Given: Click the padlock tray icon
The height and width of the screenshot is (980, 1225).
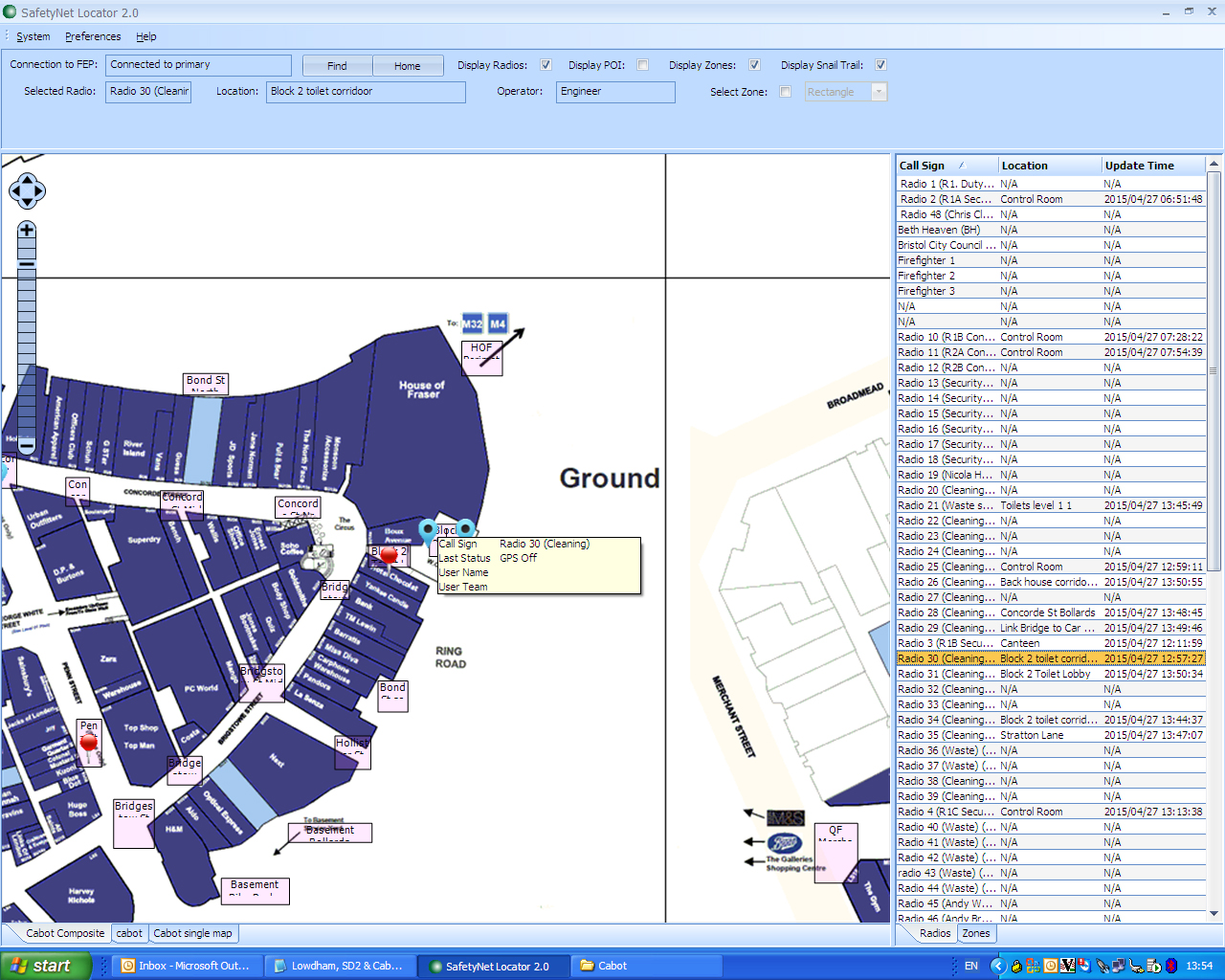Looking at the screenshot, I should [1016, 966].
